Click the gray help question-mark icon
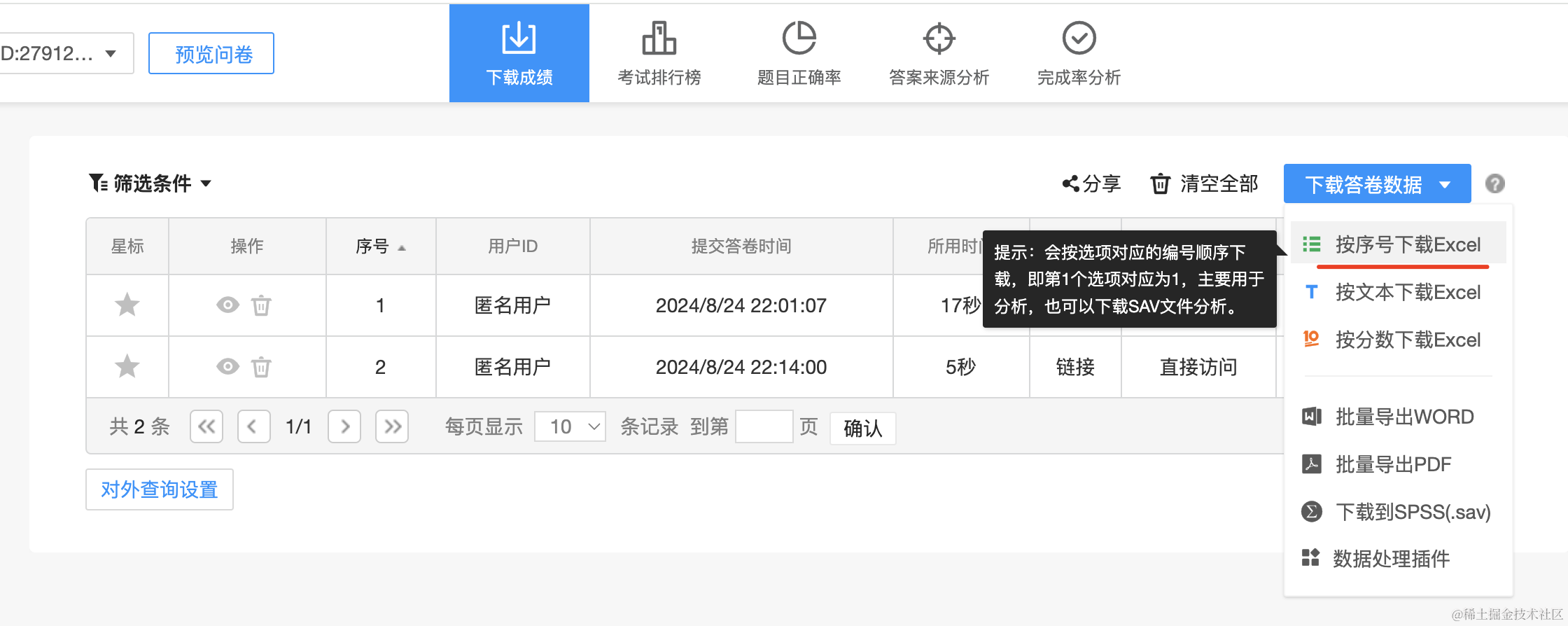 click(x=1494, y=183)
